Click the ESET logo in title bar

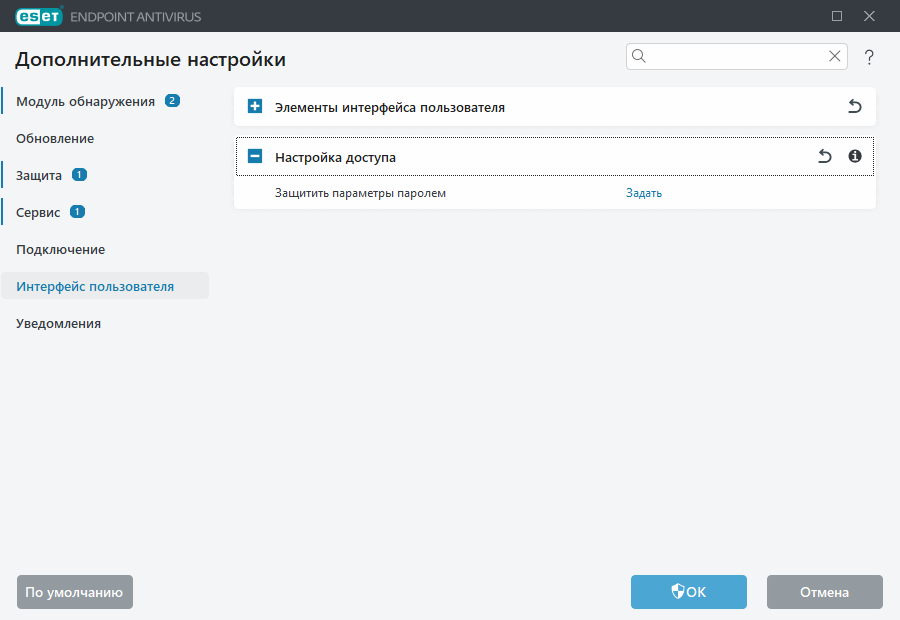[38, 16]
